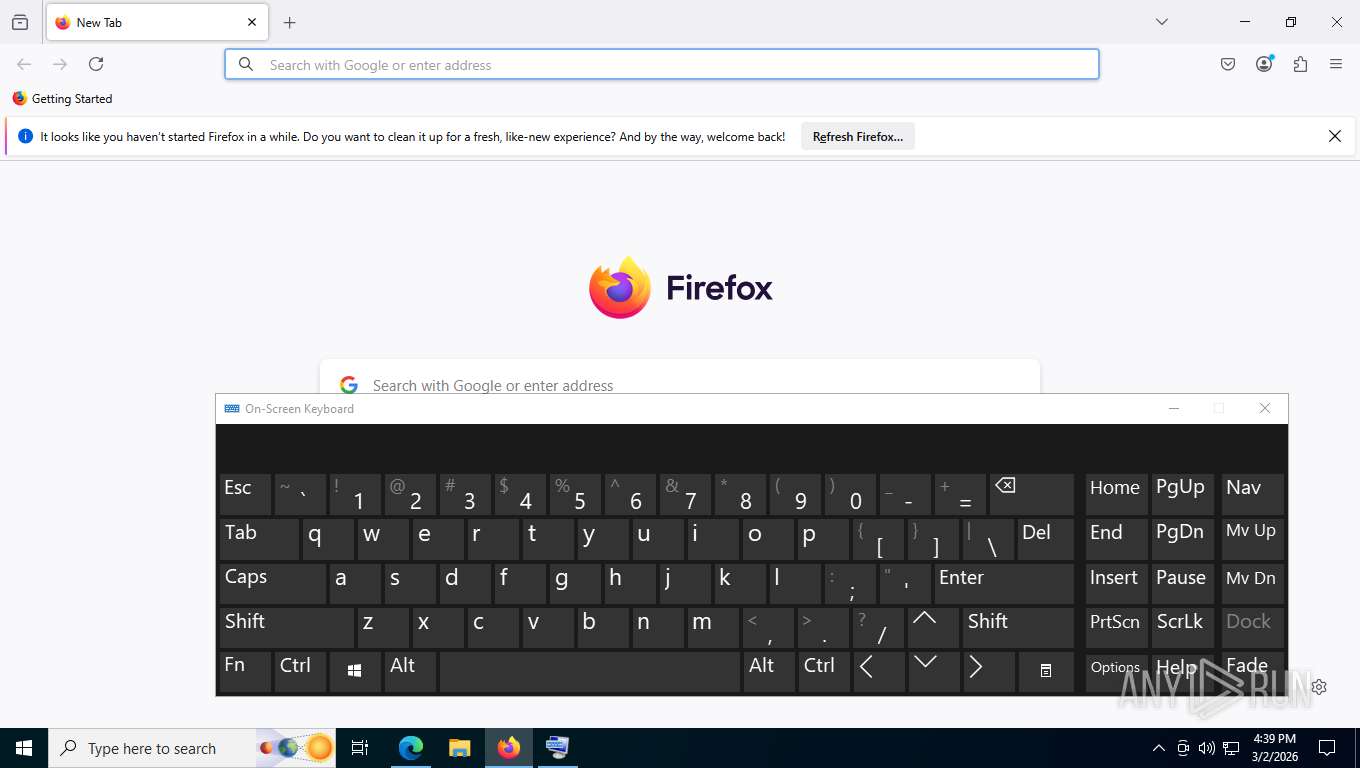Image resolution: width=1360 pixels, height=768 pixels.
Task: Open Microsoft Edge from the taskbar
Action: pos(411,748)
